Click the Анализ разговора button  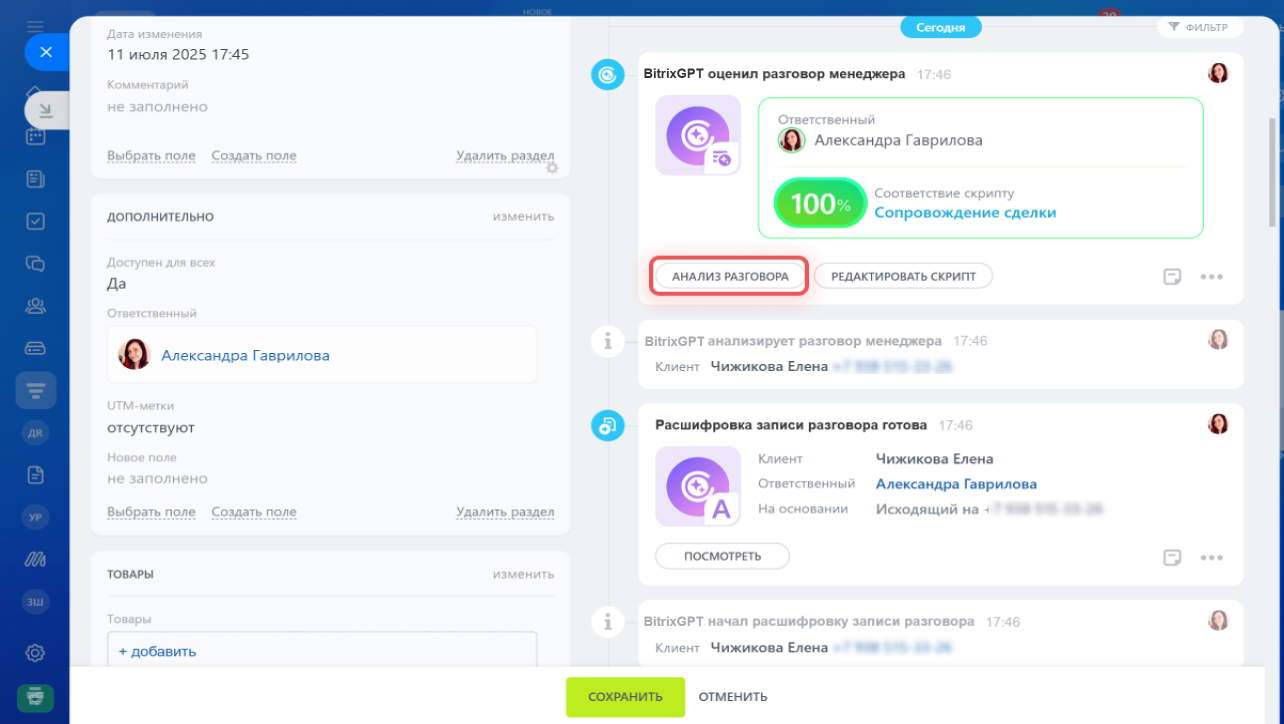pyautogui.click(x=730, y=276)
